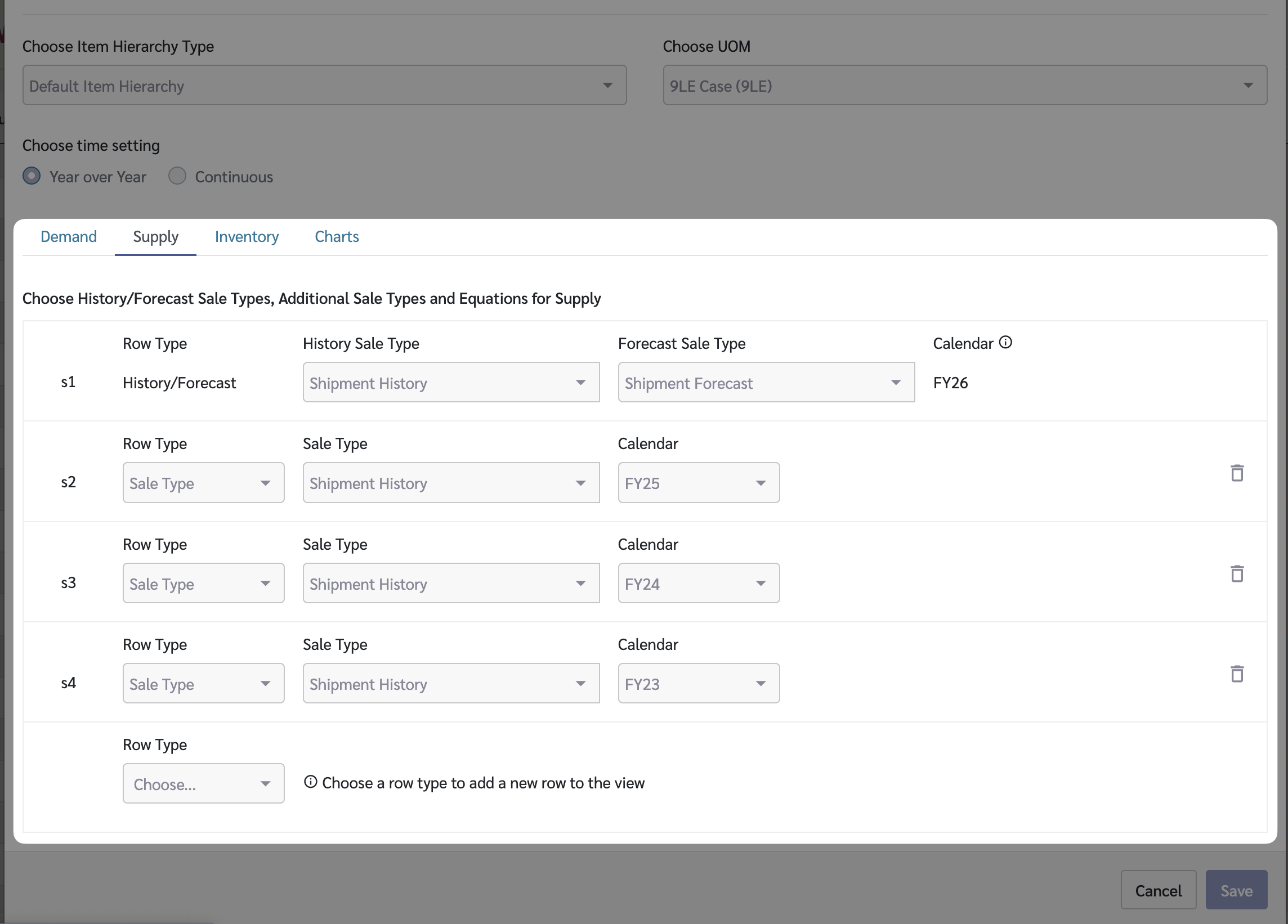Click info icon beside new row hint
Screen dimensions: 1288x924
tap(310, 782)
